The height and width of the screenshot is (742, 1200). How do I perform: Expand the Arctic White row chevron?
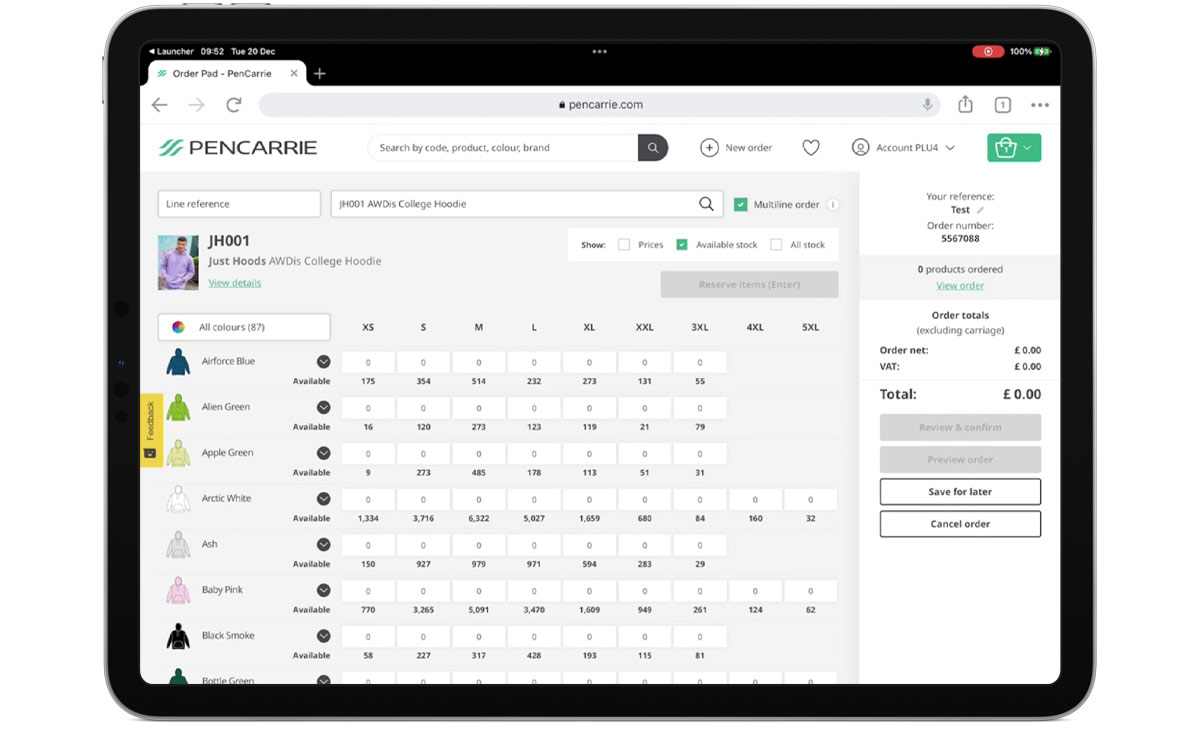tap(324, 499)
